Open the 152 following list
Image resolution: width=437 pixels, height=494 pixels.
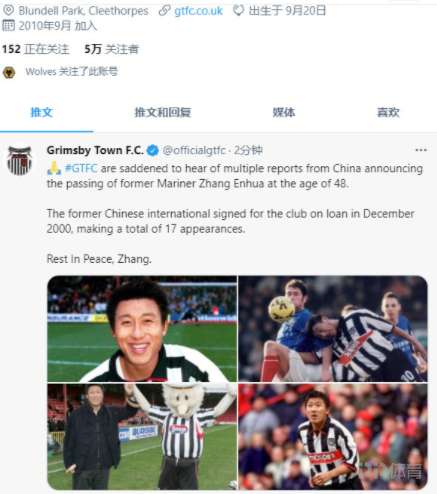[35, 49]
